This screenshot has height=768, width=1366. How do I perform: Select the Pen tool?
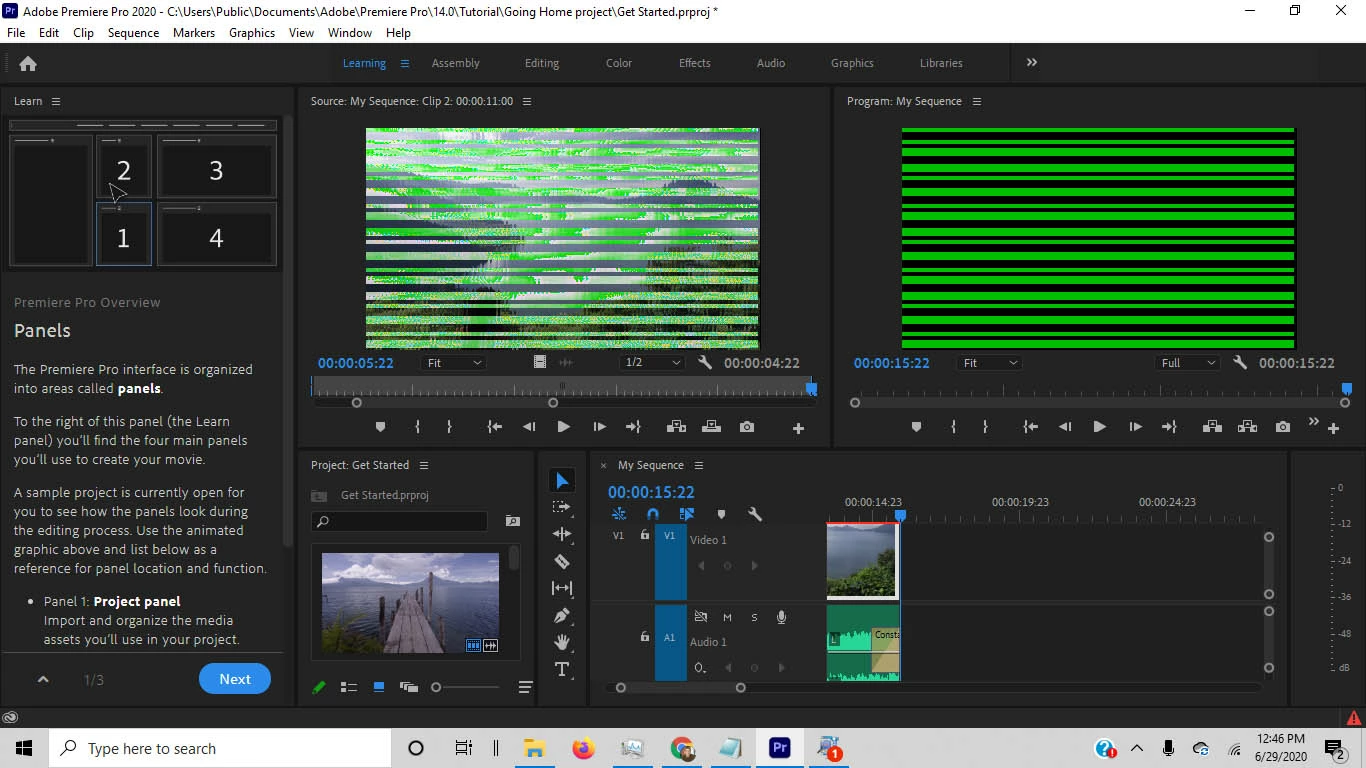[562, 615]
